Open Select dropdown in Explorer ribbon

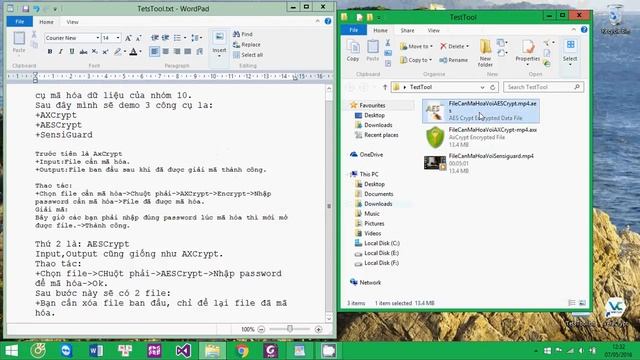click(570, 53)
